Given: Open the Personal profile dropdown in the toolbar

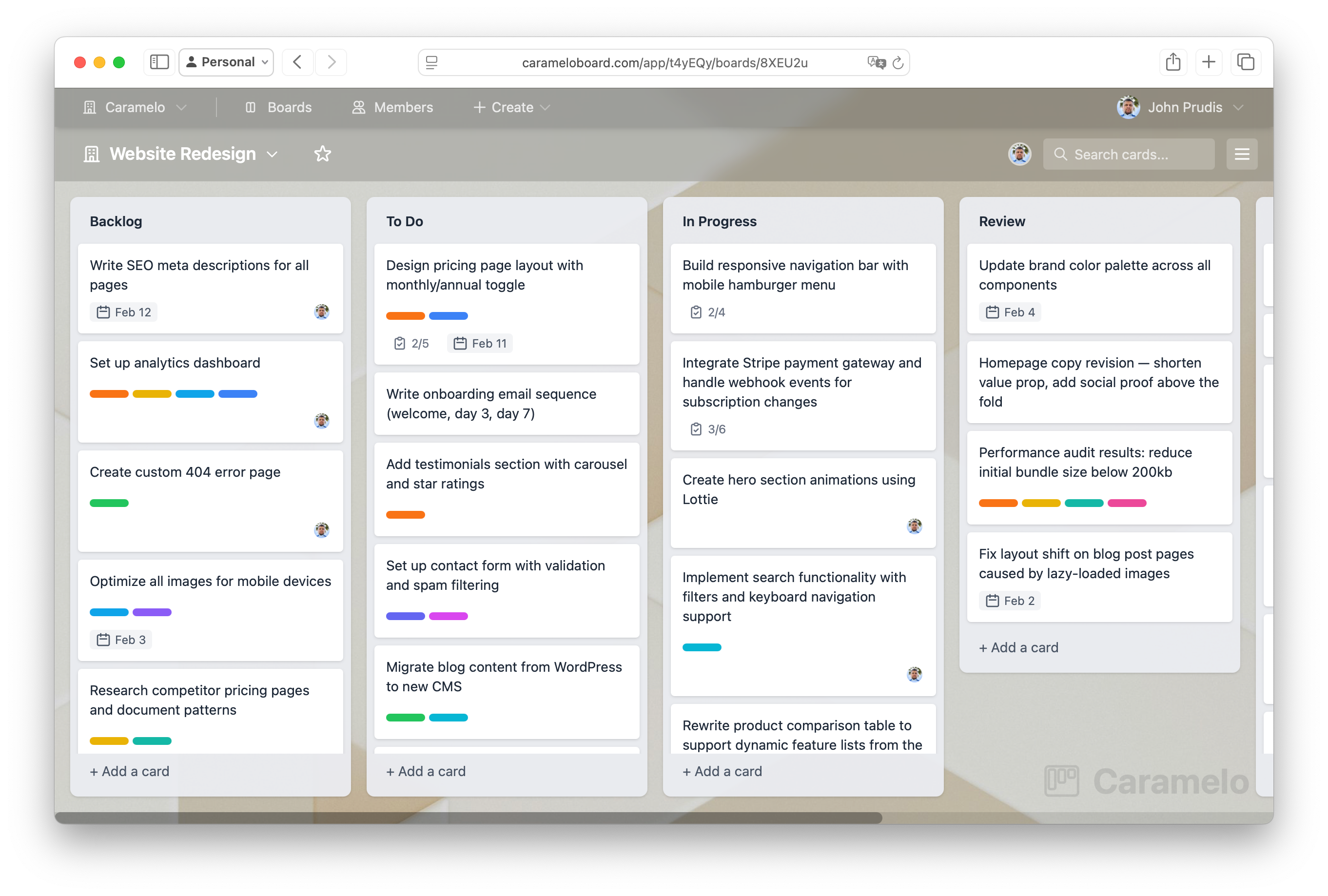Looking at the screenshot, I should (226, 62).
